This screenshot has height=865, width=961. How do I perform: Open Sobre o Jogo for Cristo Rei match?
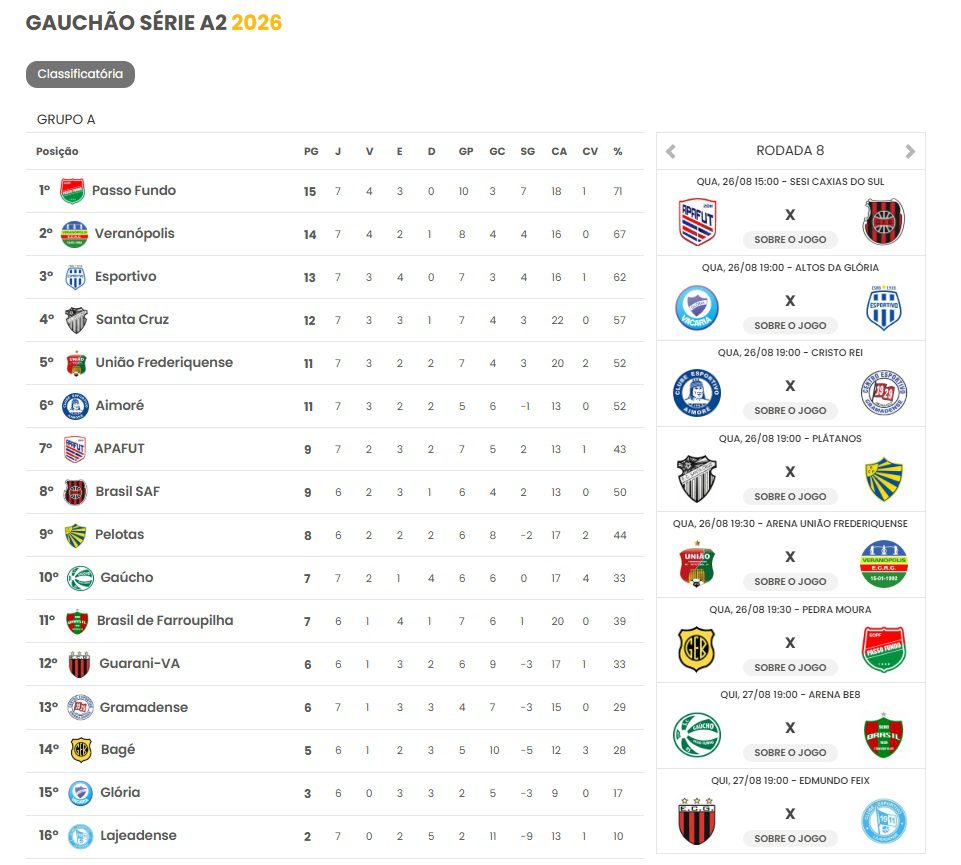(x=790, y=411)
